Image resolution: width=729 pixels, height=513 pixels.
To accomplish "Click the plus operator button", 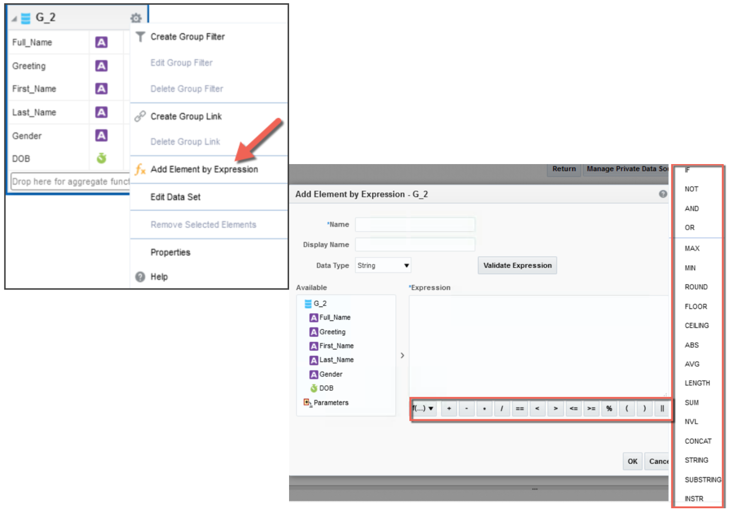I will tap(449, 408).
